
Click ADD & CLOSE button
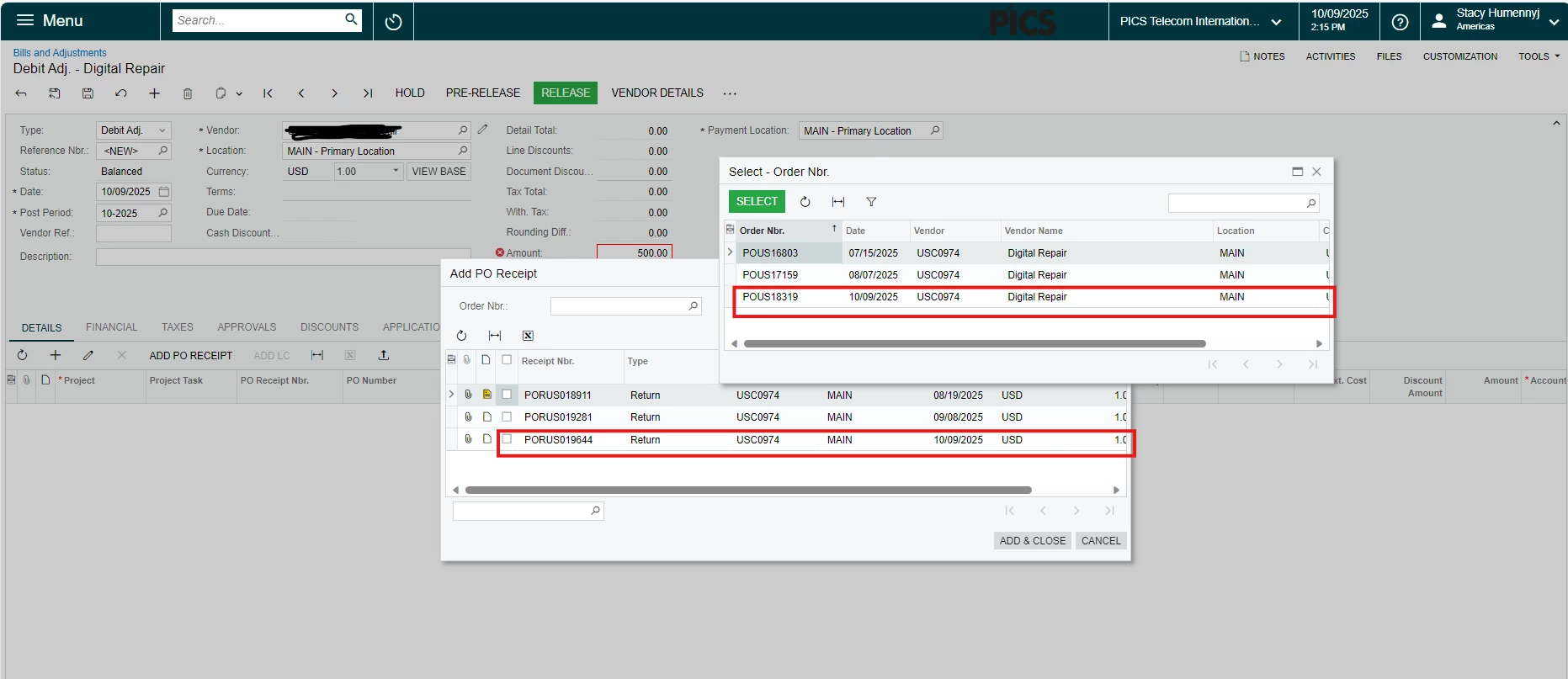tap(1033, 541)
